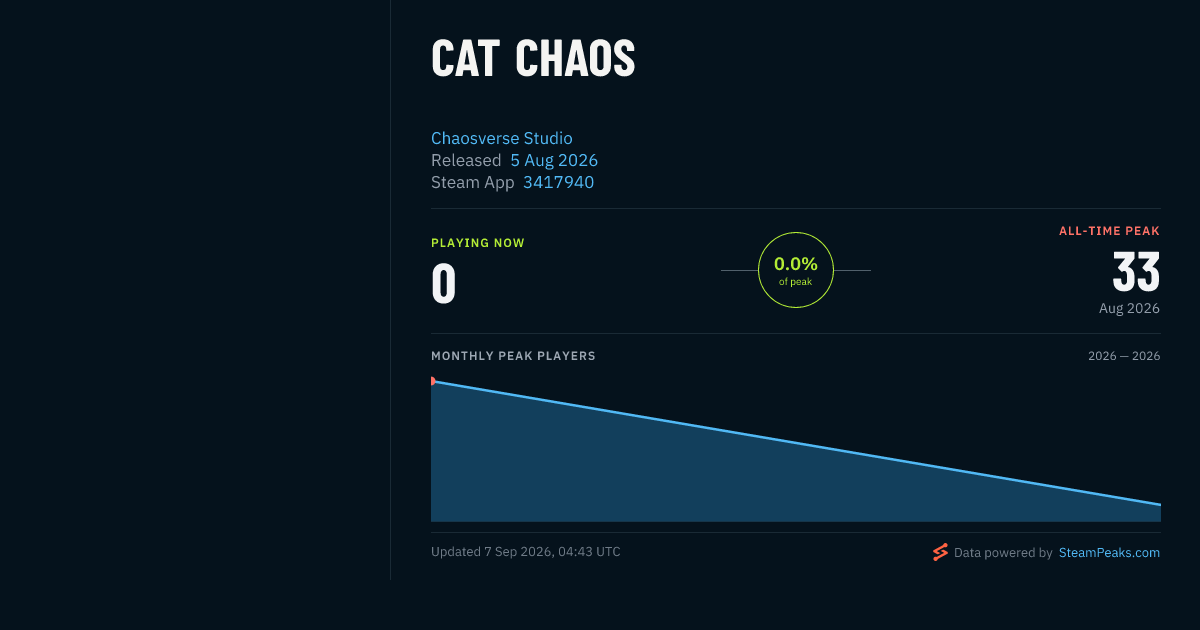1200x630 pixels.
Task: Open the SteamPeaks.com link
Action: (x=1109, y=552)
